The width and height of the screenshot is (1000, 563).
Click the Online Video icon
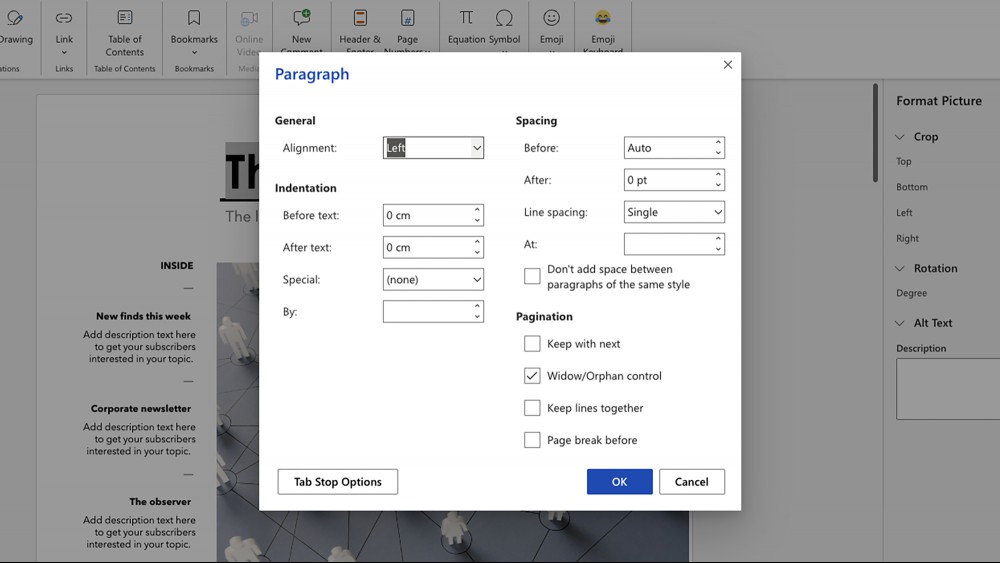click(x=249, y=18)
